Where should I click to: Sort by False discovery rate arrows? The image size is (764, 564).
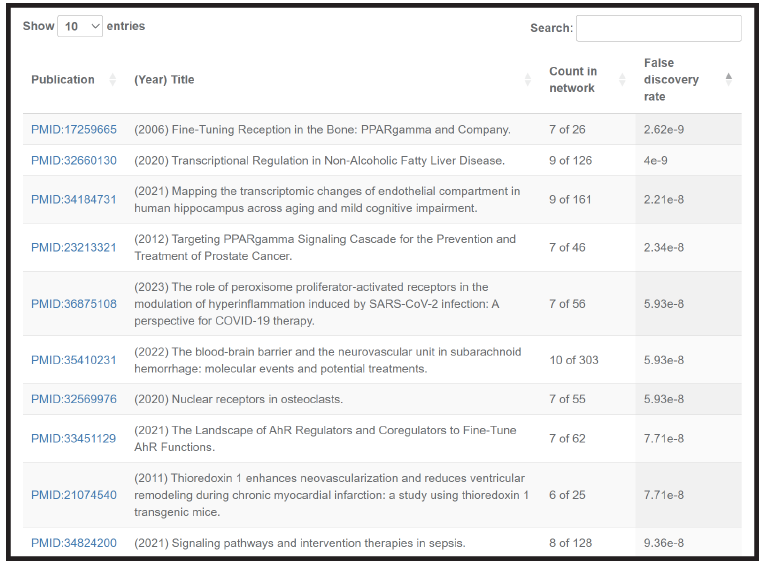click(x=728, y=79)
